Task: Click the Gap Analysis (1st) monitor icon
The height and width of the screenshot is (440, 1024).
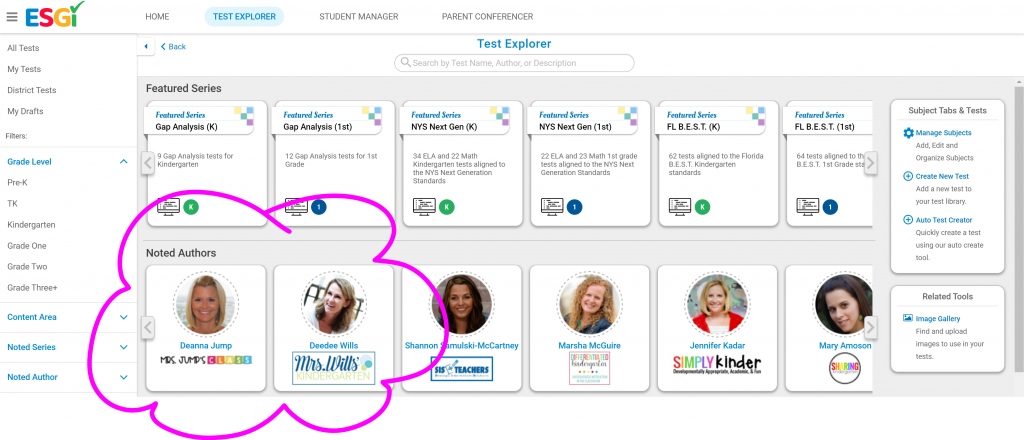Action: [x=296, y=207]
